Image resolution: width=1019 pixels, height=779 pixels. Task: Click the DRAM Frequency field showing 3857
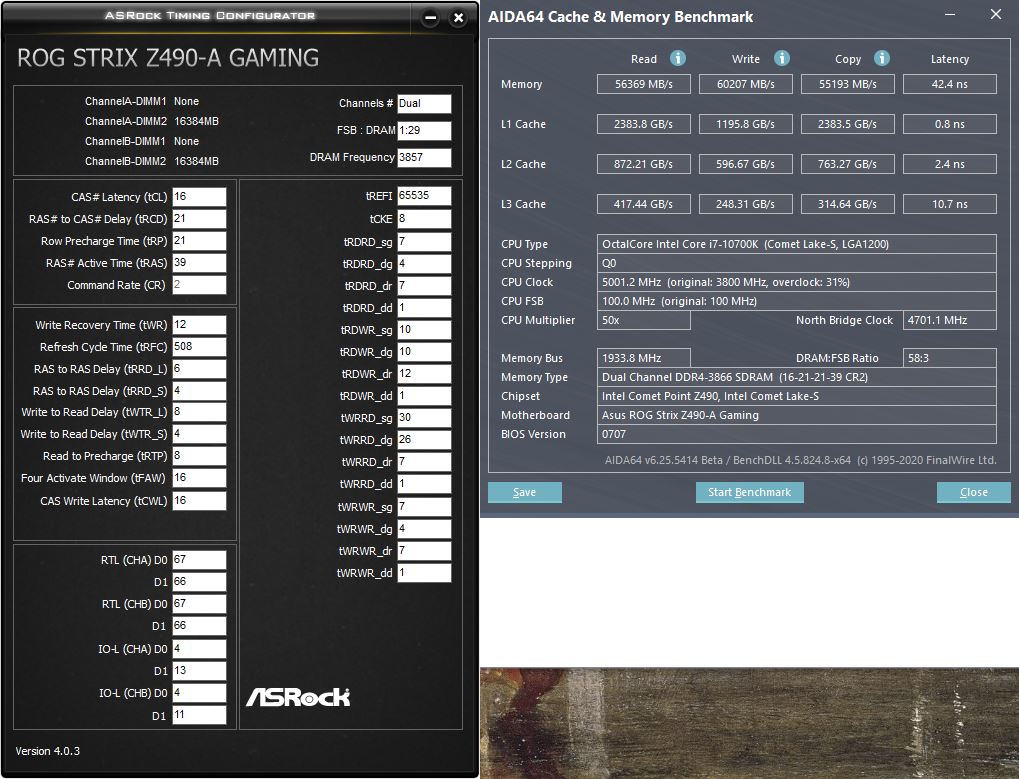424,158
